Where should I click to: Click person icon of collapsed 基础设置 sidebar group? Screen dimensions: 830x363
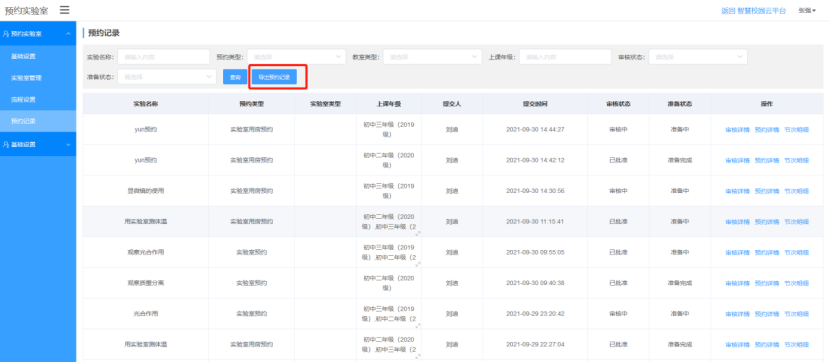(6, 144)
